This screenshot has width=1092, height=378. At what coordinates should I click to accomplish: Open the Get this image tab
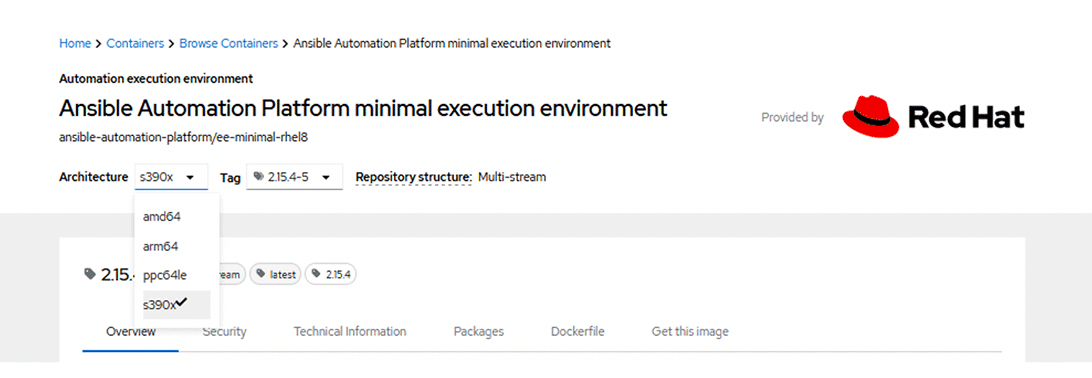coord(689,331)
